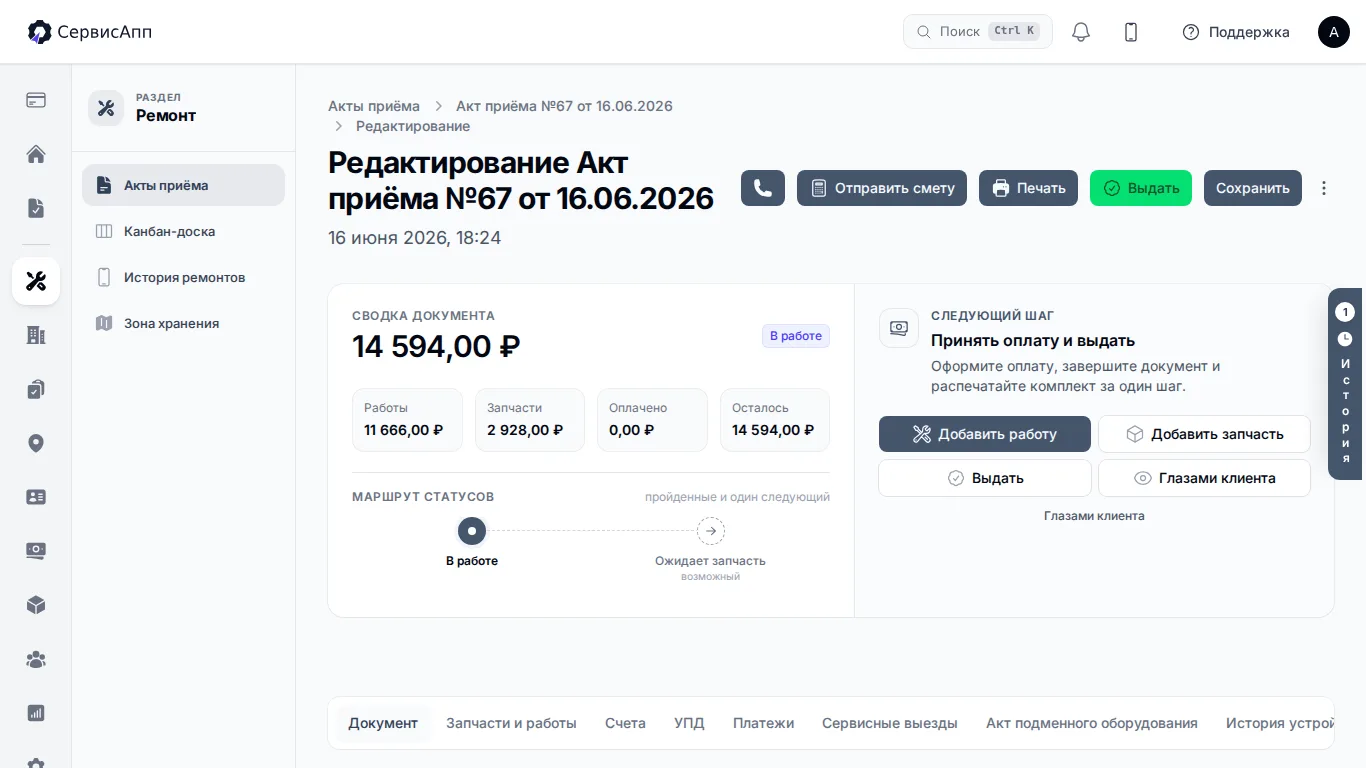This screenshot has height=768, width=1366.
Task: Click Добавить работу button
Action: (985, 434)
